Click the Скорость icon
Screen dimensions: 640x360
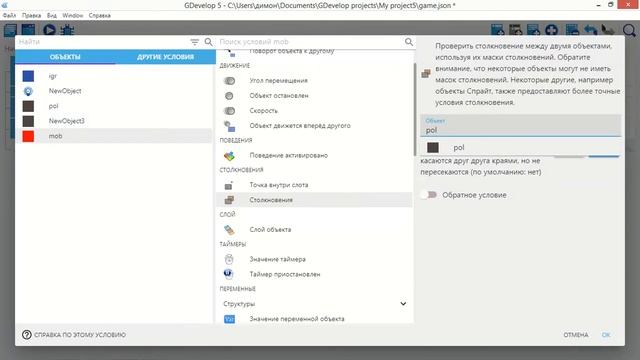[229, 111]
